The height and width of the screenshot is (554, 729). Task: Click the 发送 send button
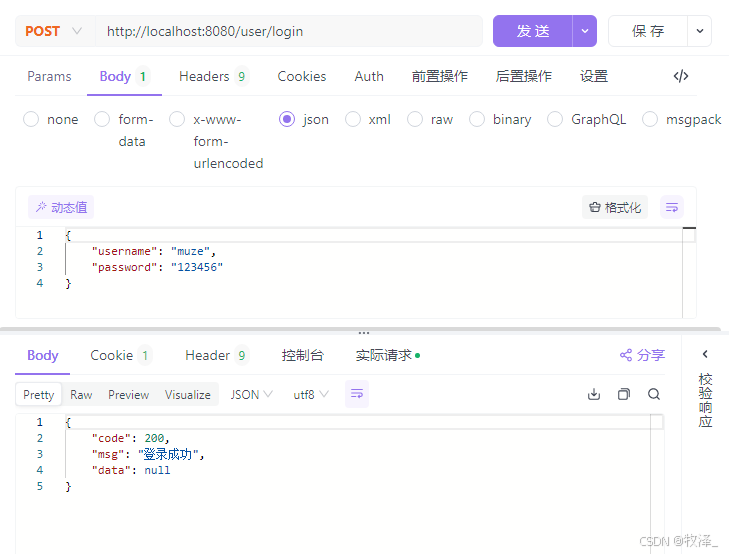click(x=533, y=31)
